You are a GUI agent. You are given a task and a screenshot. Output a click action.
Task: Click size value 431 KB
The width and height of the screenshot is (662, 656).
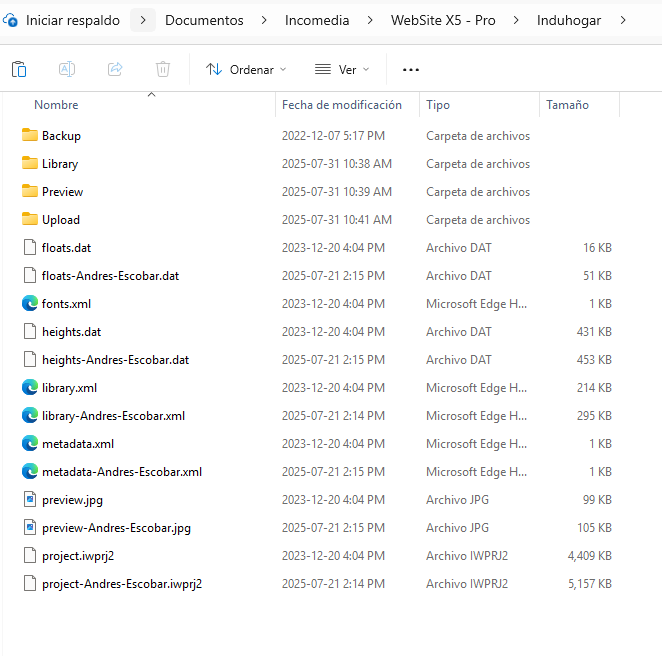pos(594,331)
